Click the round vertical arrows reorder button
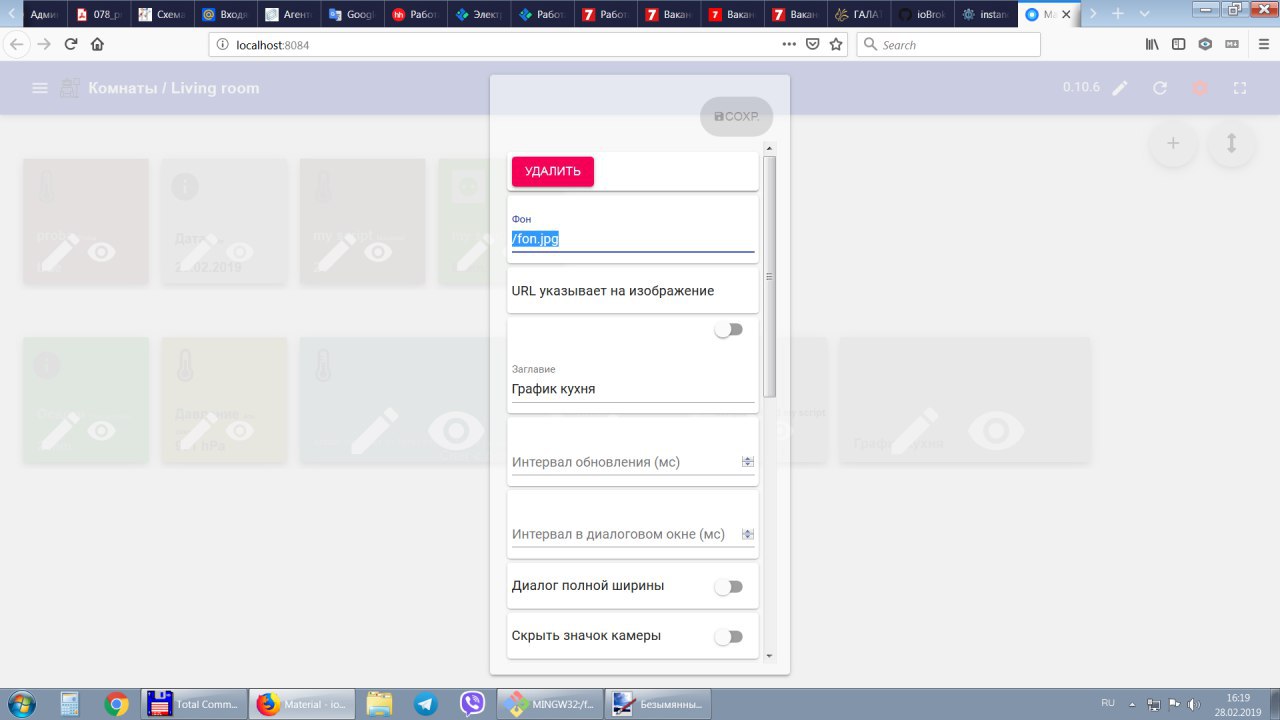 tap(1232, 143)
